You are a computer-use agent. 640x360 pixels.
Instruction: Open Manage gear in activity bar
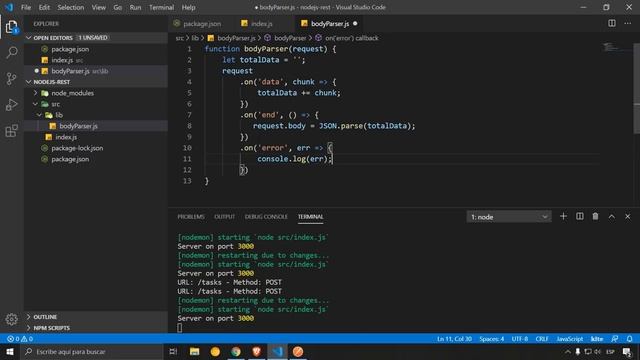pyautogui.click(x=11, y=319)
